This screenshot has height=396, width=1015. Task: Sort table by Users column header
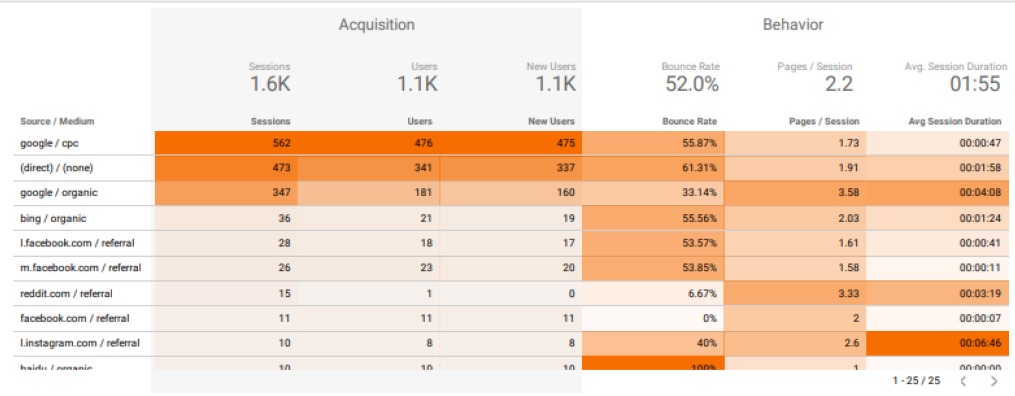(420, 121)
